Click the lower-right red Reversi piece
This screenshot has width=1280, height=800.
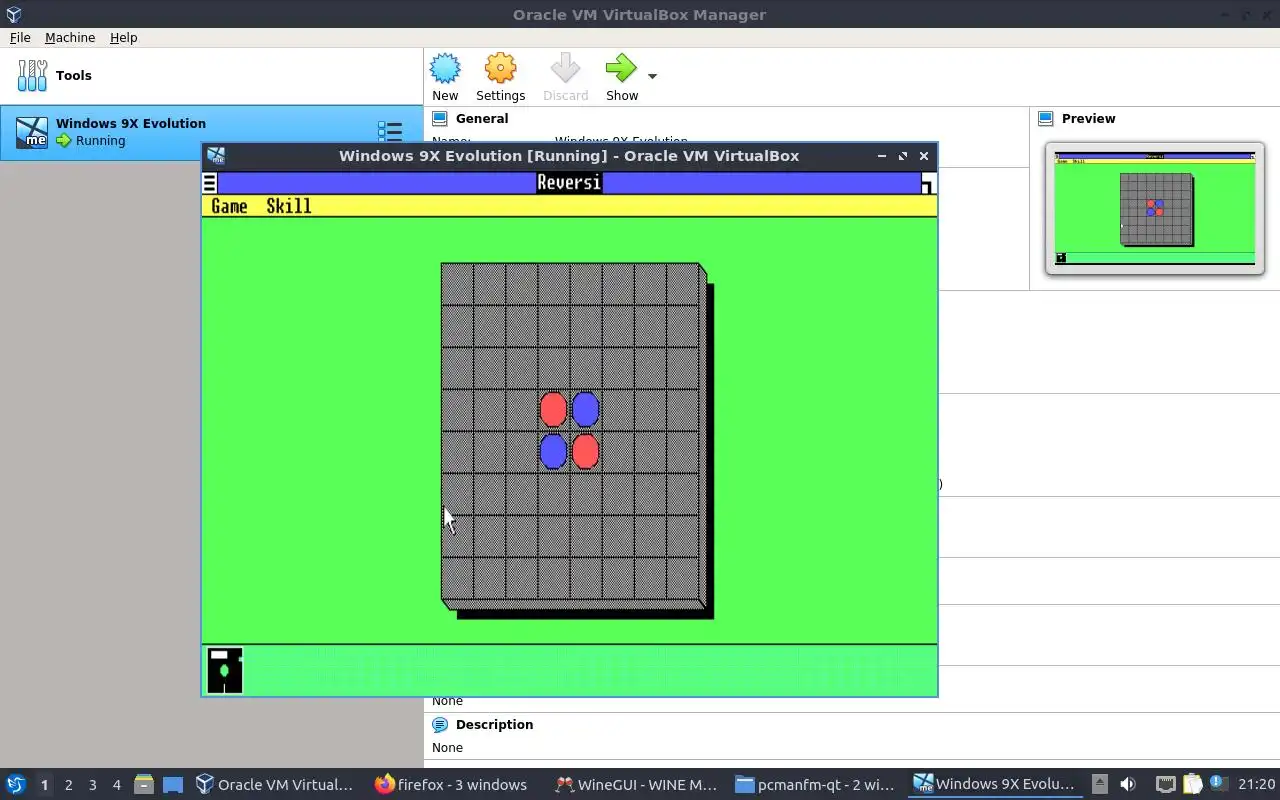pos(585,452)
